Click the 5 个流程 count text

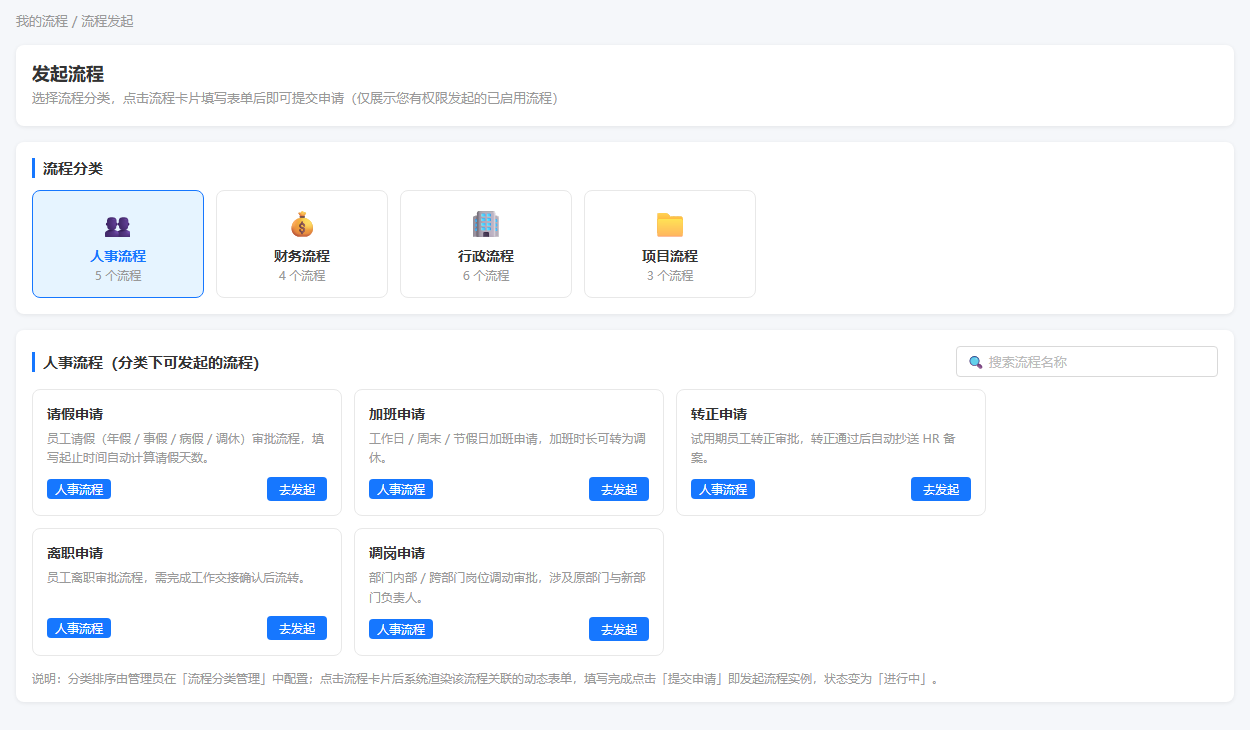click(118, 276)
